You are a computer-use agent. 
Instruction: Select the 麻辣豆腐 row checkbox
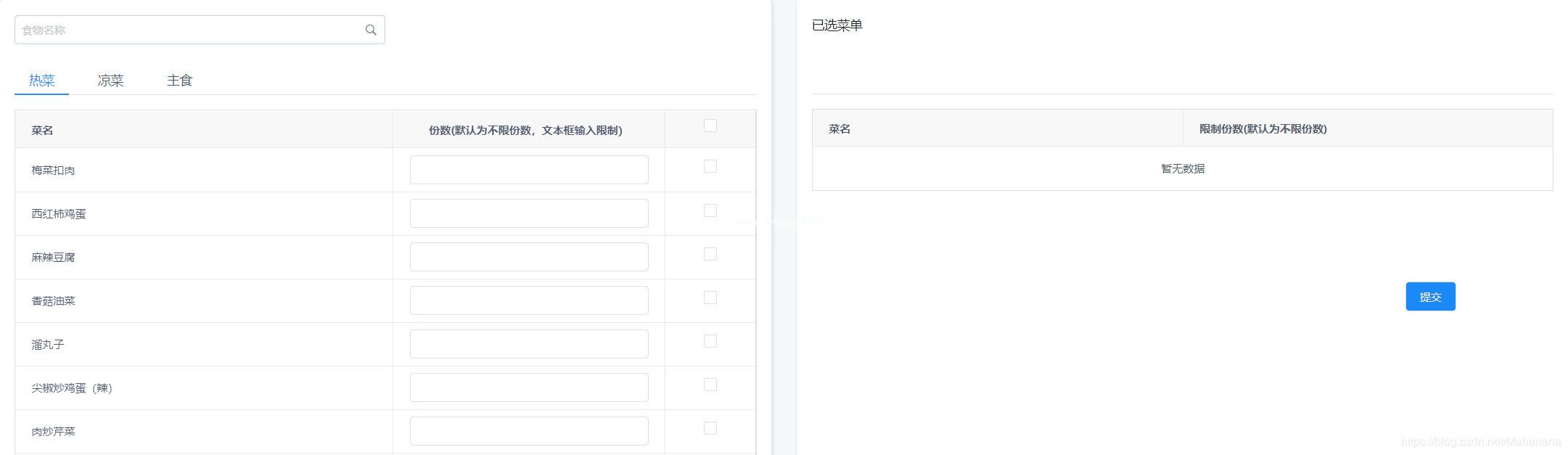(x=710, y=254)
